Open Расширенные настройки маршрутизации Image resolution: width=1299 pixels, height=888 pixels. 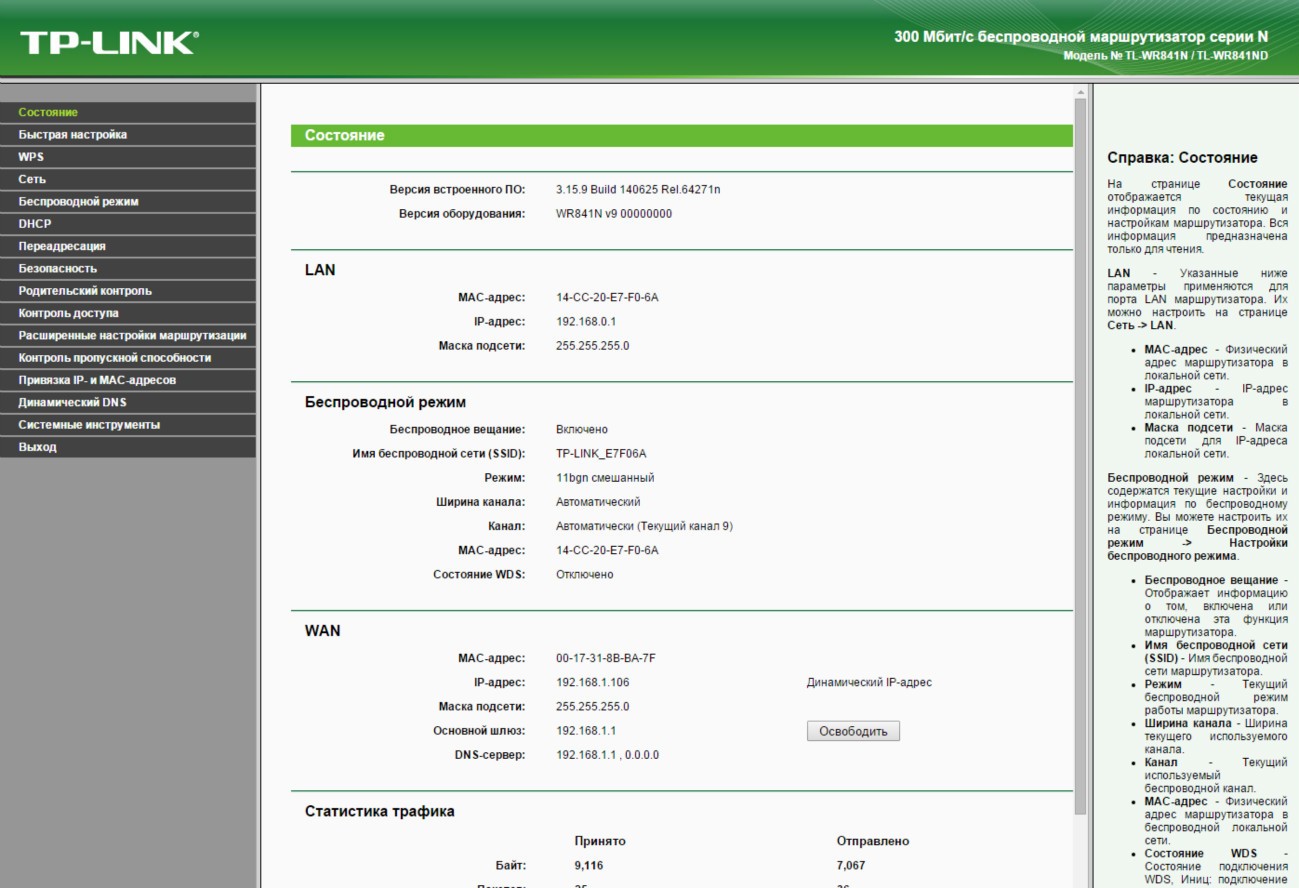(132, 335)
